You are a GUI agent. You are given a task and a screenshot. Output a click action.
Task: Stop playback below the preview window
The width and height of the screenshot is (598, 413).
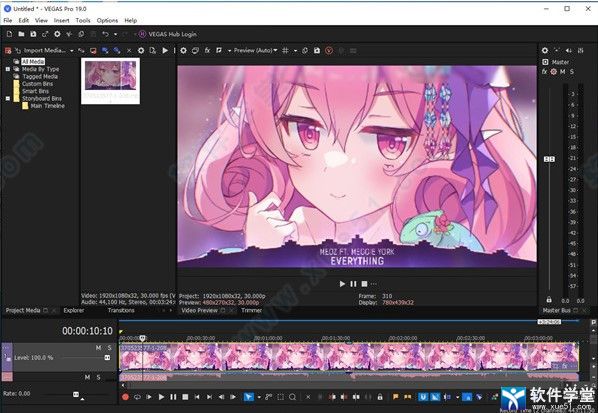[x=364, y=284]
